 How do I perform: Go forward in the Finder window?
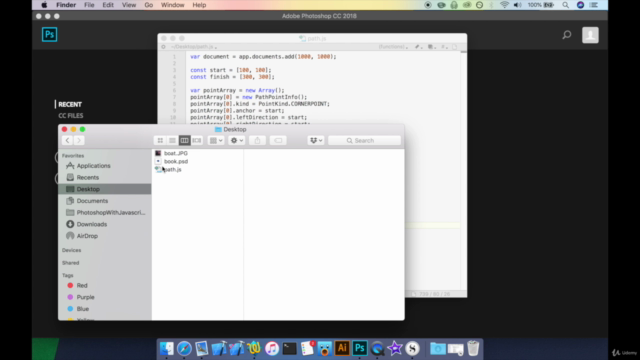[79, 140]
